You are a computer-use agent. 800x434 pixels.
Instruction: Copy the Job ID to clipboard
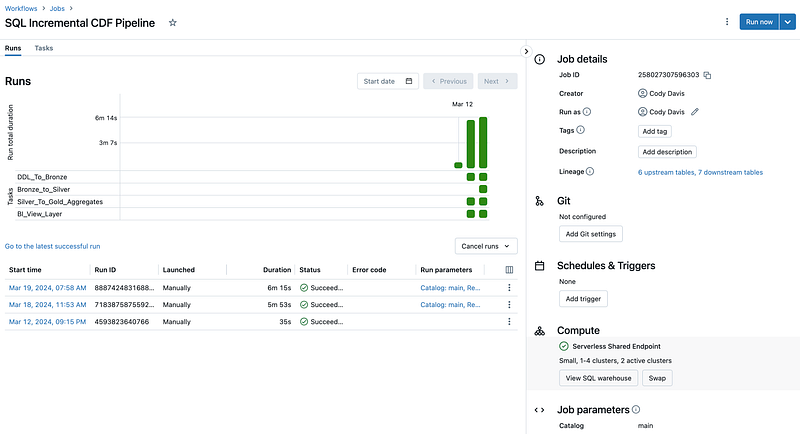coord(707,75)
